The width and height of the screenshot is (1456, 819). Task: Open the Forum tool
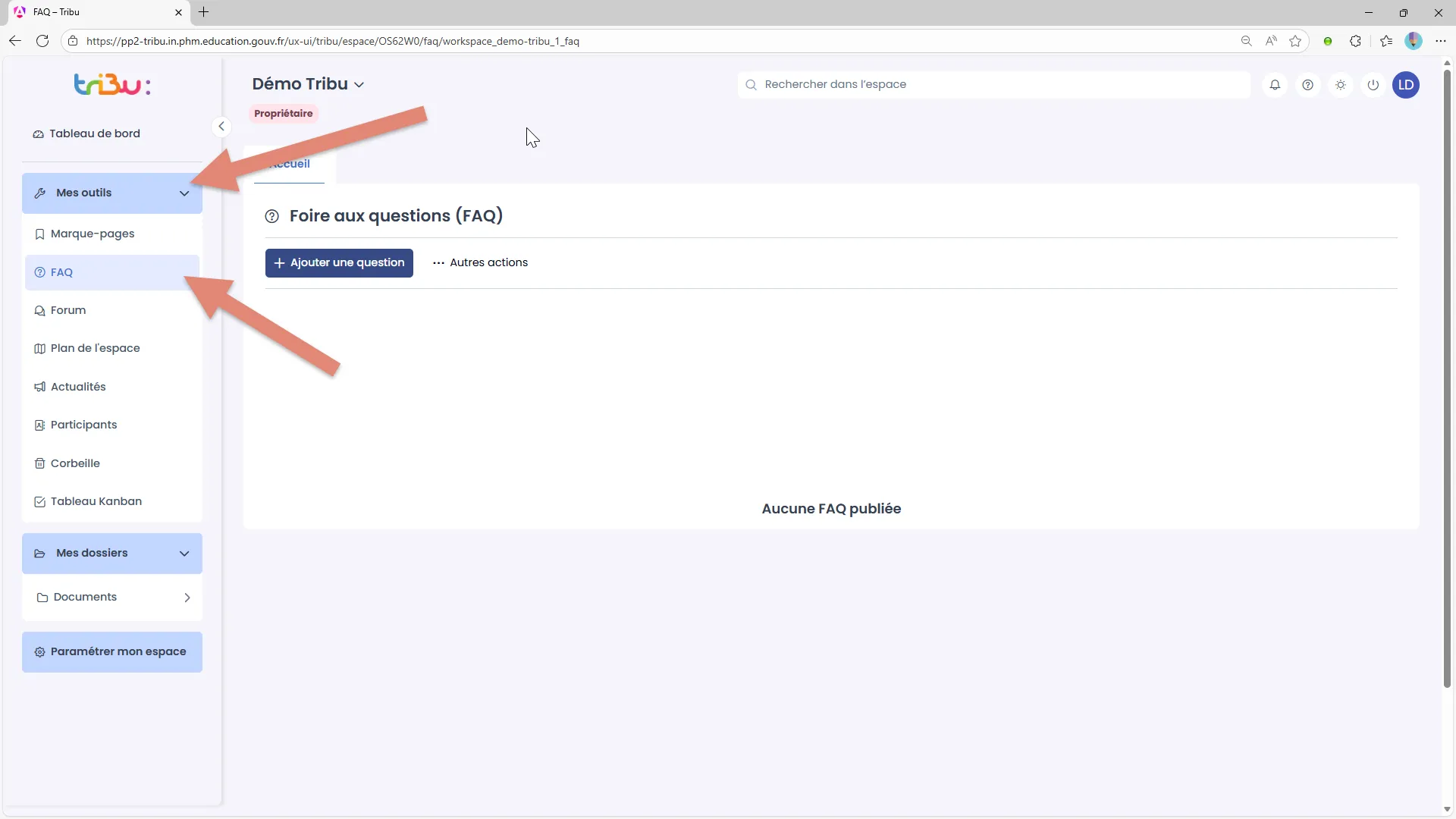[x=112, y=311]
